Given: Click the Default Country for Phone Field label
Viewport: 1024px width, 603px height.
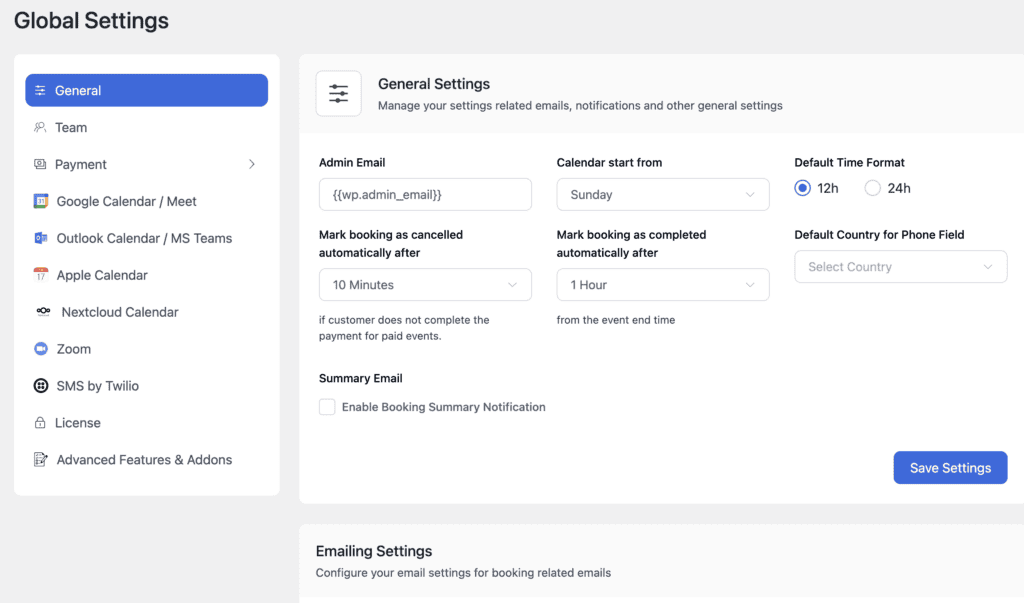Looking at the screenshot, I should tap(879, 235).
